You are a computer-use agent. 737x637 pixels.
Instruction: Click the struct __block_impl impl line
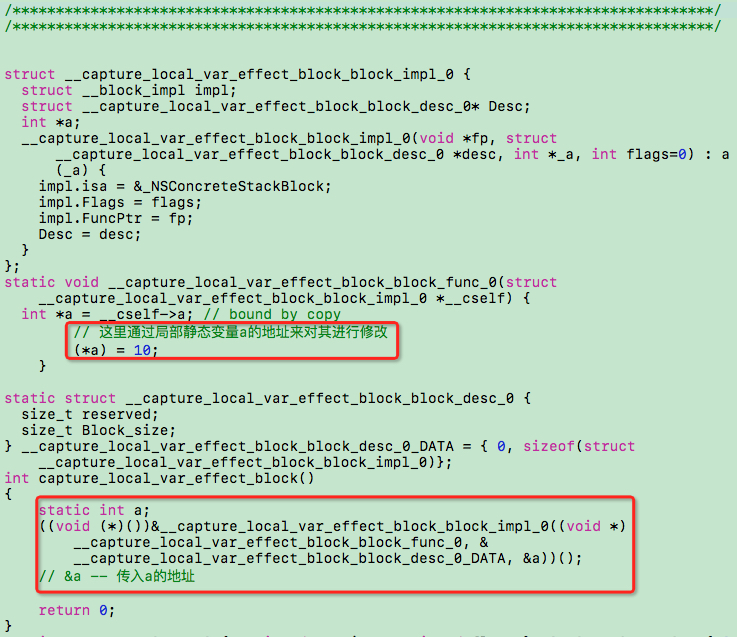[x=129, y=90]
